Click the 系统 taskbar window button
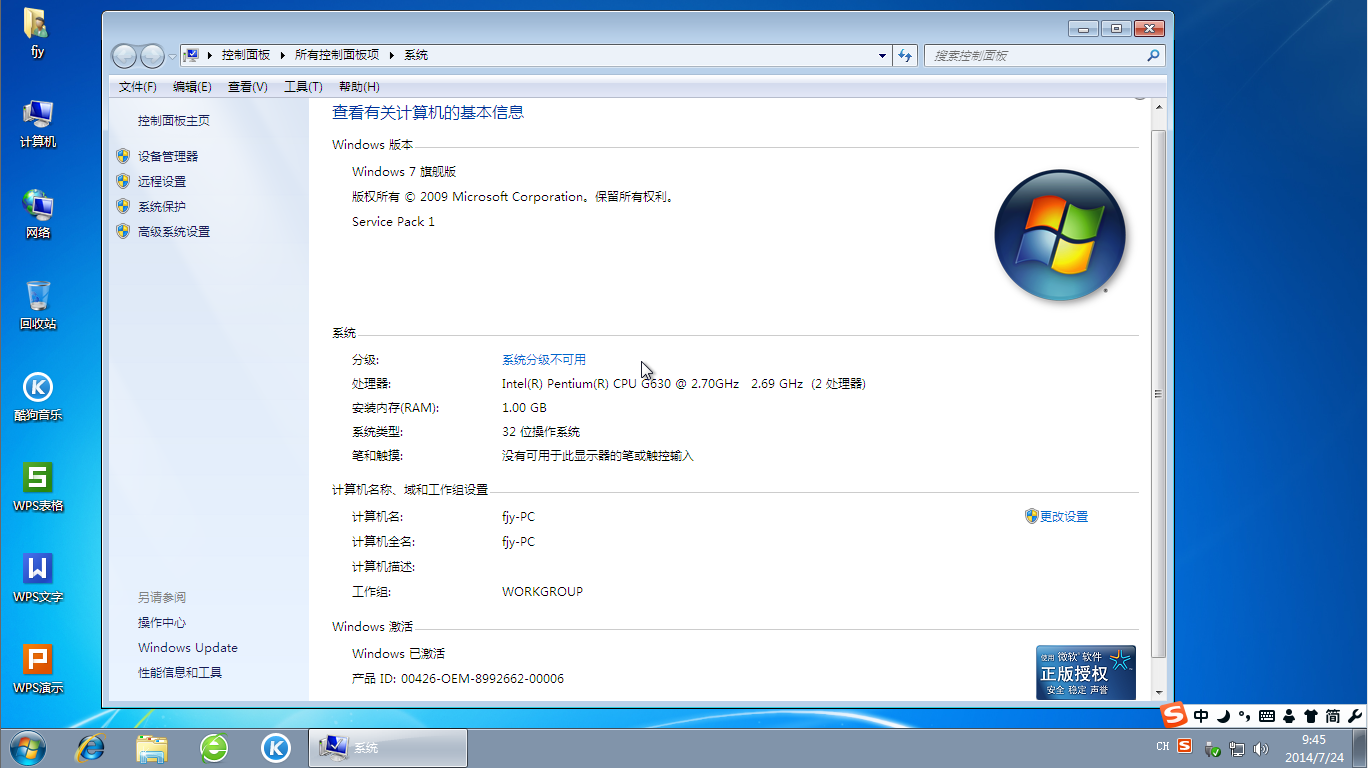 [x=388, y=747]
